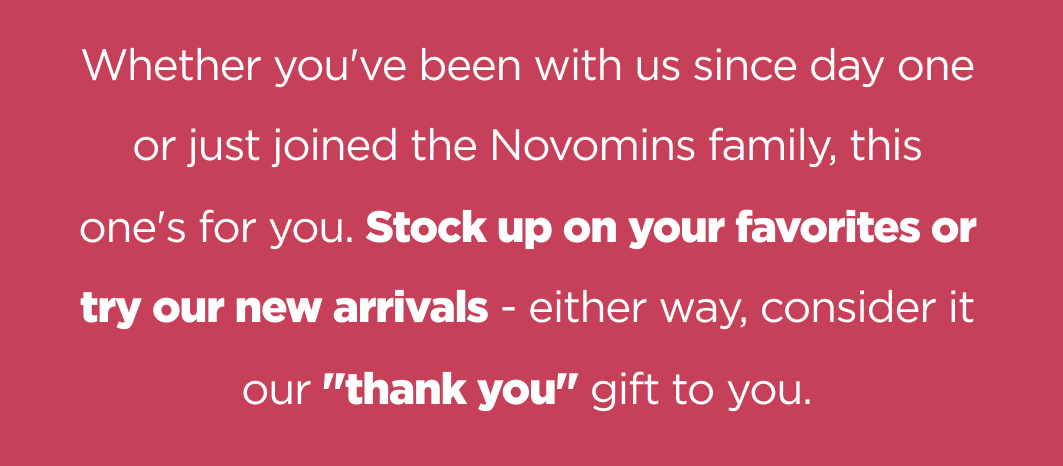1063x466 pixels.
Task: Click the word "Whether" in first line
Action: pos(172,66)
